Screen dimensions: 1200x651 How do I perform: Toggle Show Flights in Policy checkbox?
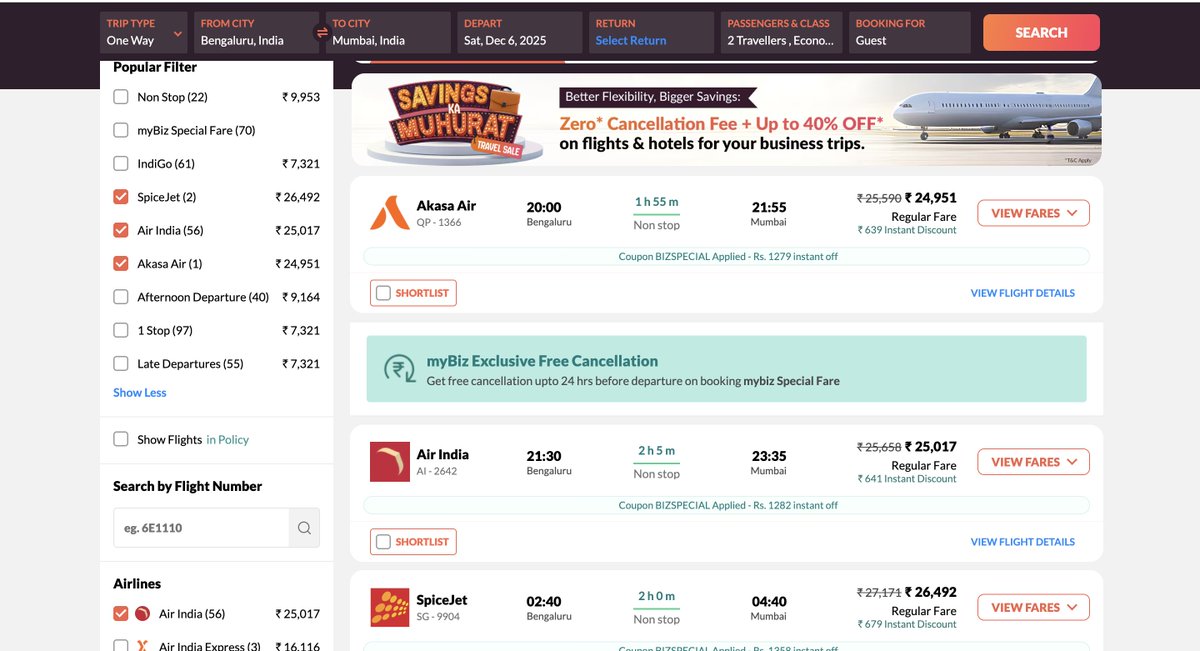point(121,439)
